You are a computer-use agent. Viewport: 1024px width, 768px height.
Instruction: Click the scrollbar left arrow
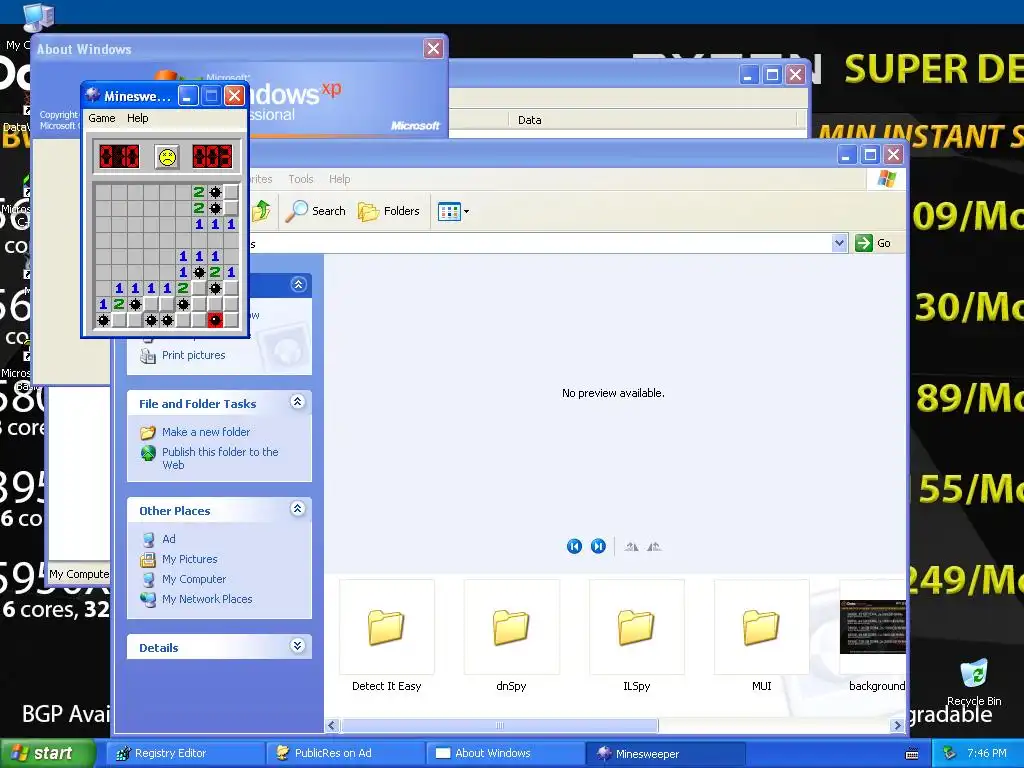click(332, 726)
